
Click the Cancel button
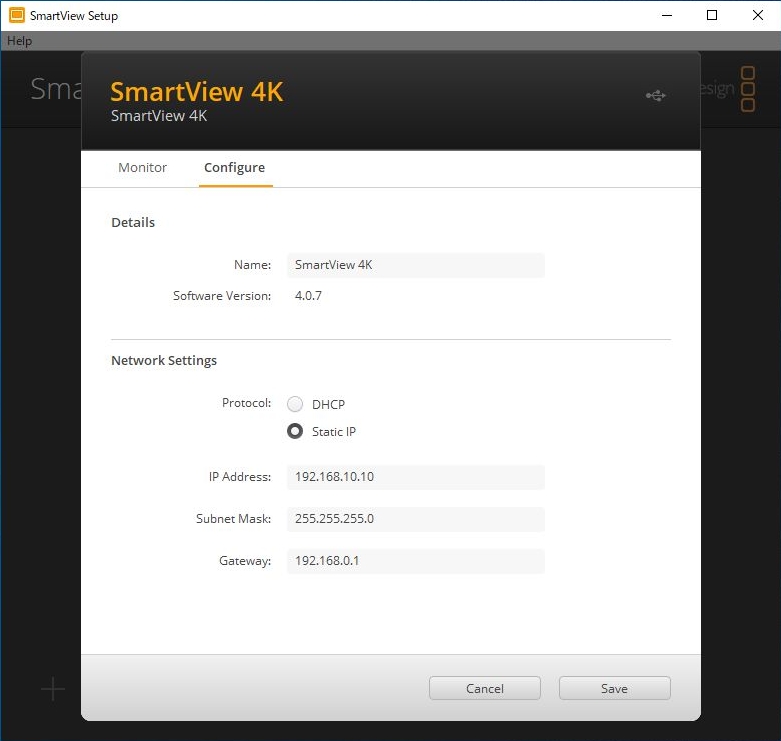point(485,688)
